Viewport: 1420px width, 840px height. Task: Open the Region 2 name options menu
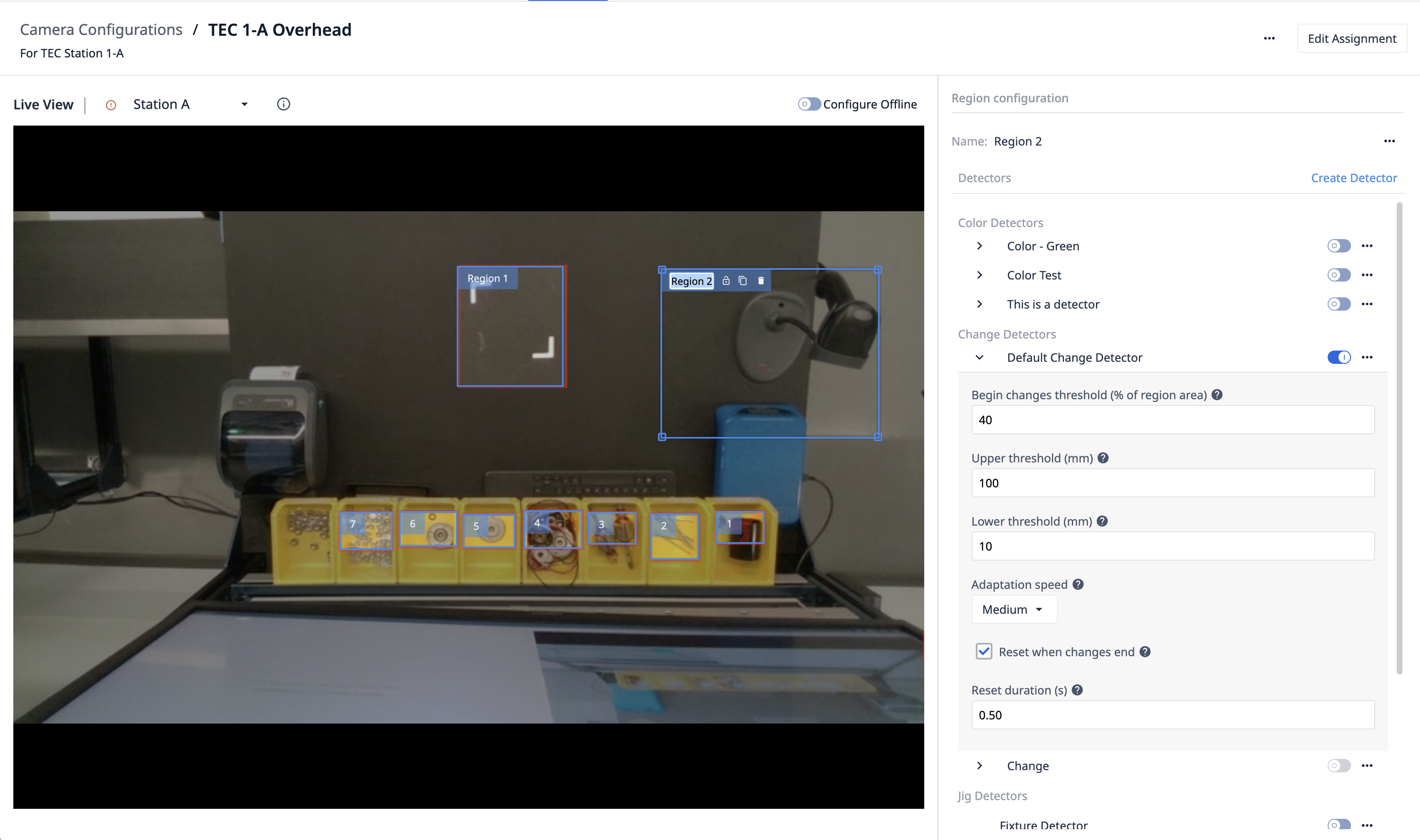[1389, 141]
